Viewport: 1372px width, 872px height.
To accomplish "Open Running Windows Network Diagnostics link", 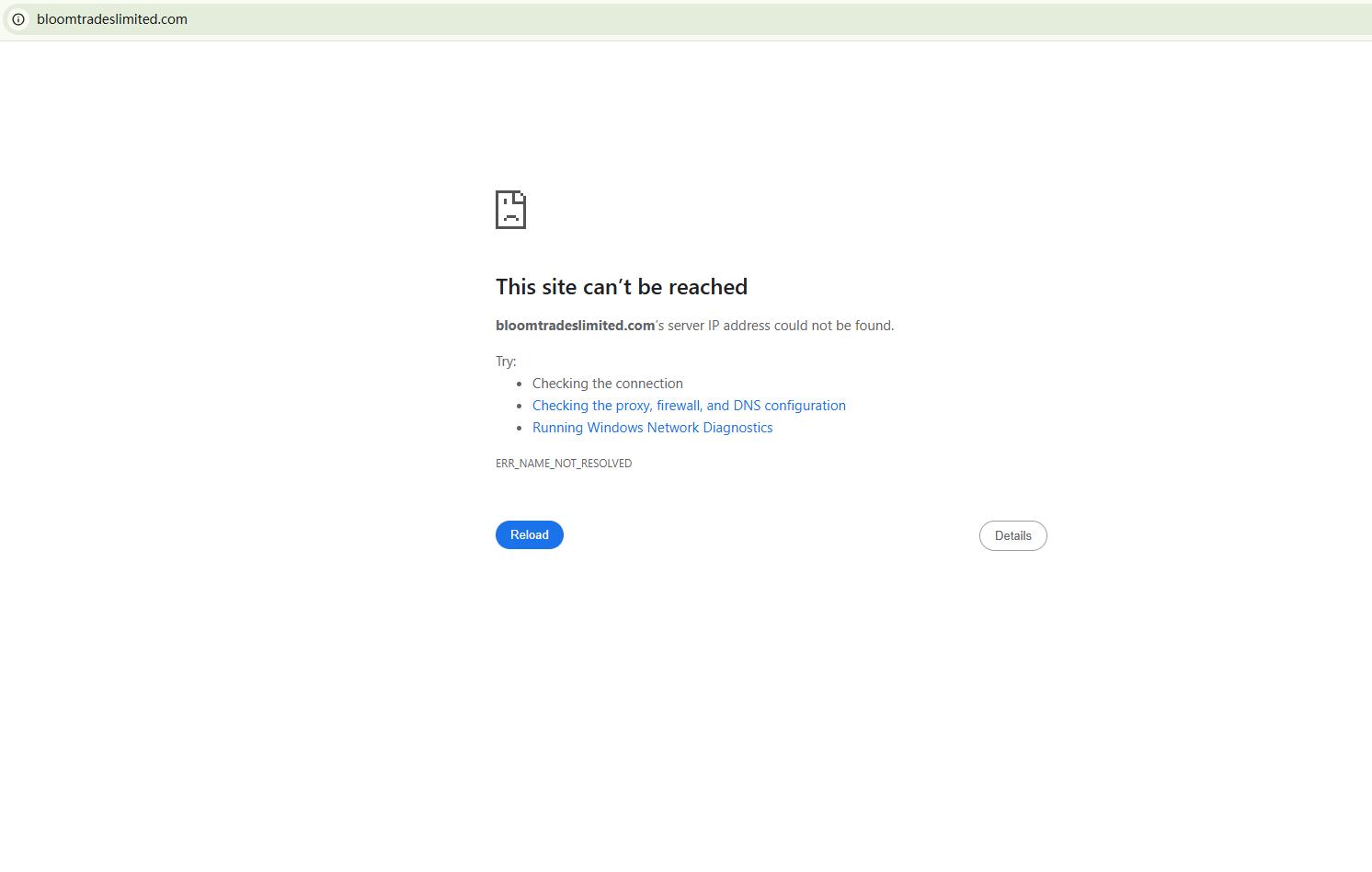I will [652, 428].
